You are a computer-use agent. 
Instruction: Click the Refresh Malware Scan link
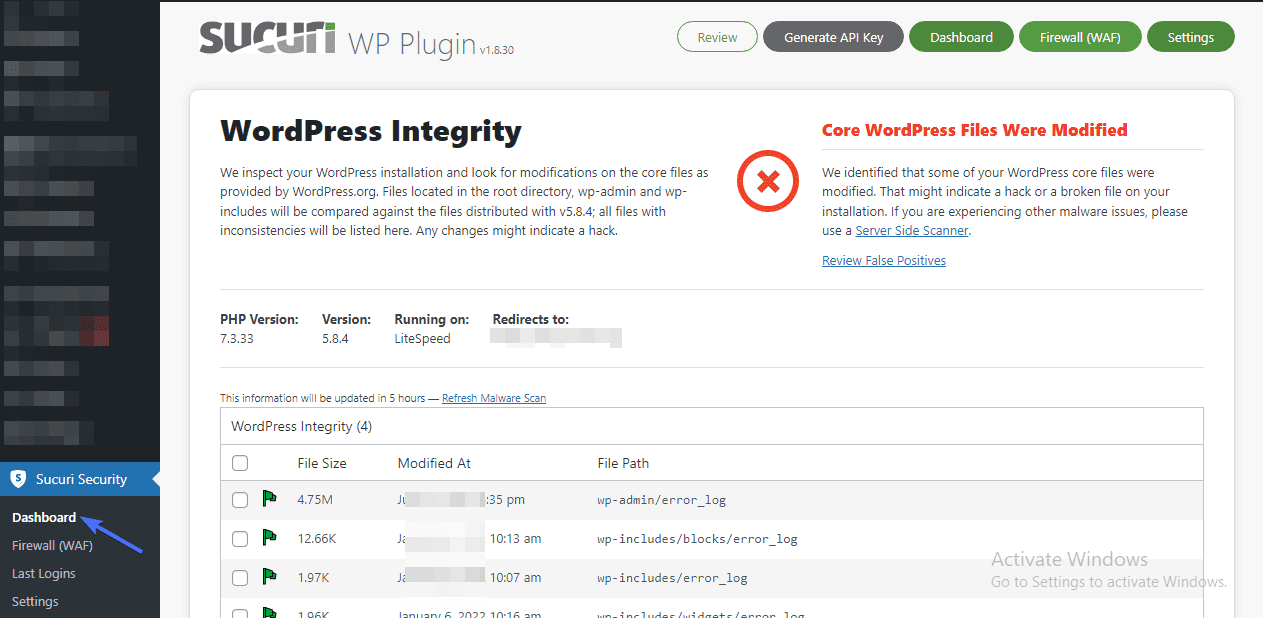[x=494, y=398]
